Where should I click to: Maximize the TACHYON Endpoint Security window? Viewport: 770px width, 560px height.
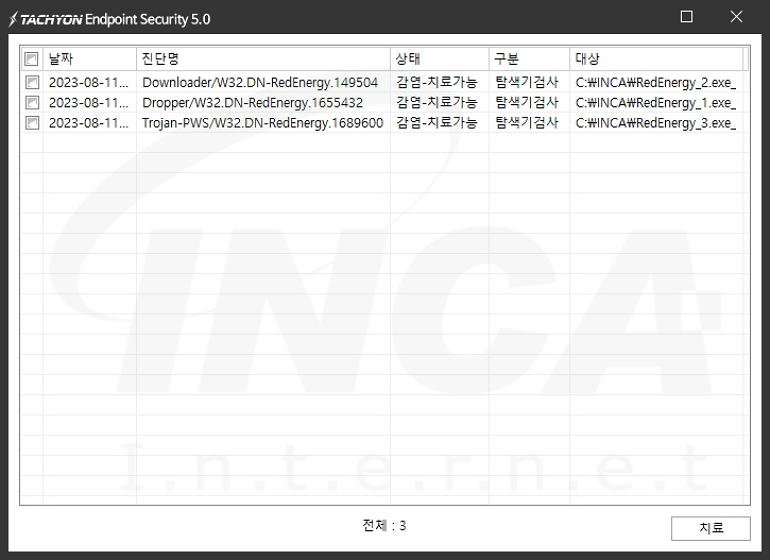[x=687, y=17]
